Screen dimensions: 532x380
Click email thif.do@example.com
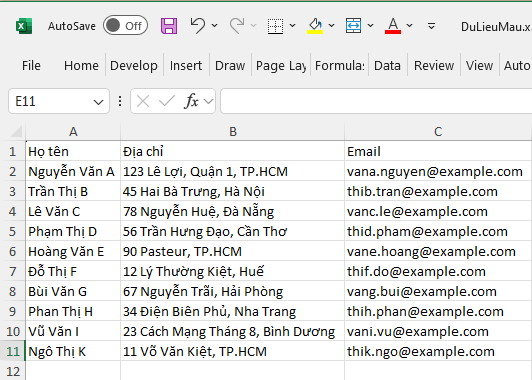coord(438,271)
